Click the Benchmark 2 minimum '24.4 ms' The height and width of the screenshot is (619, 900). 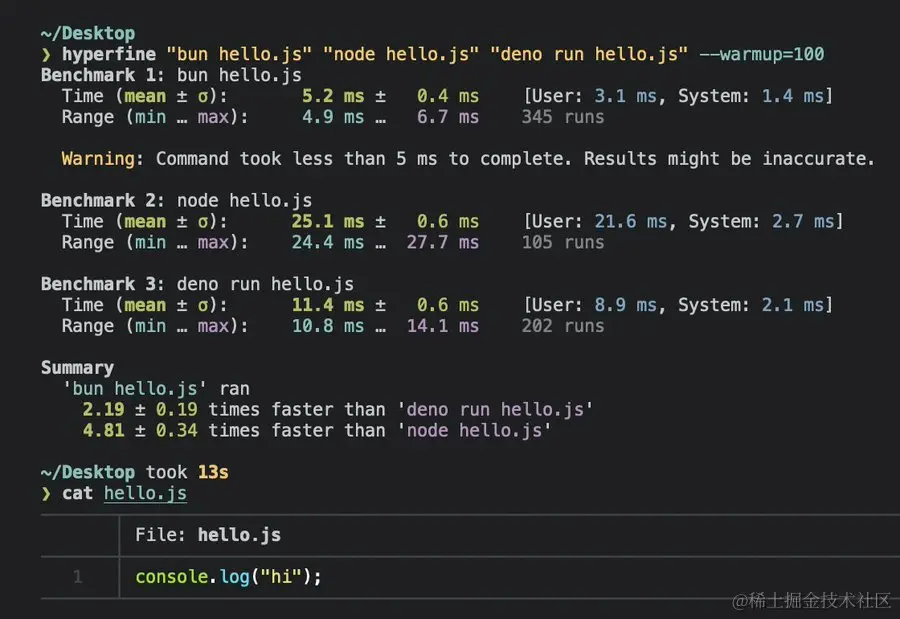328,242
